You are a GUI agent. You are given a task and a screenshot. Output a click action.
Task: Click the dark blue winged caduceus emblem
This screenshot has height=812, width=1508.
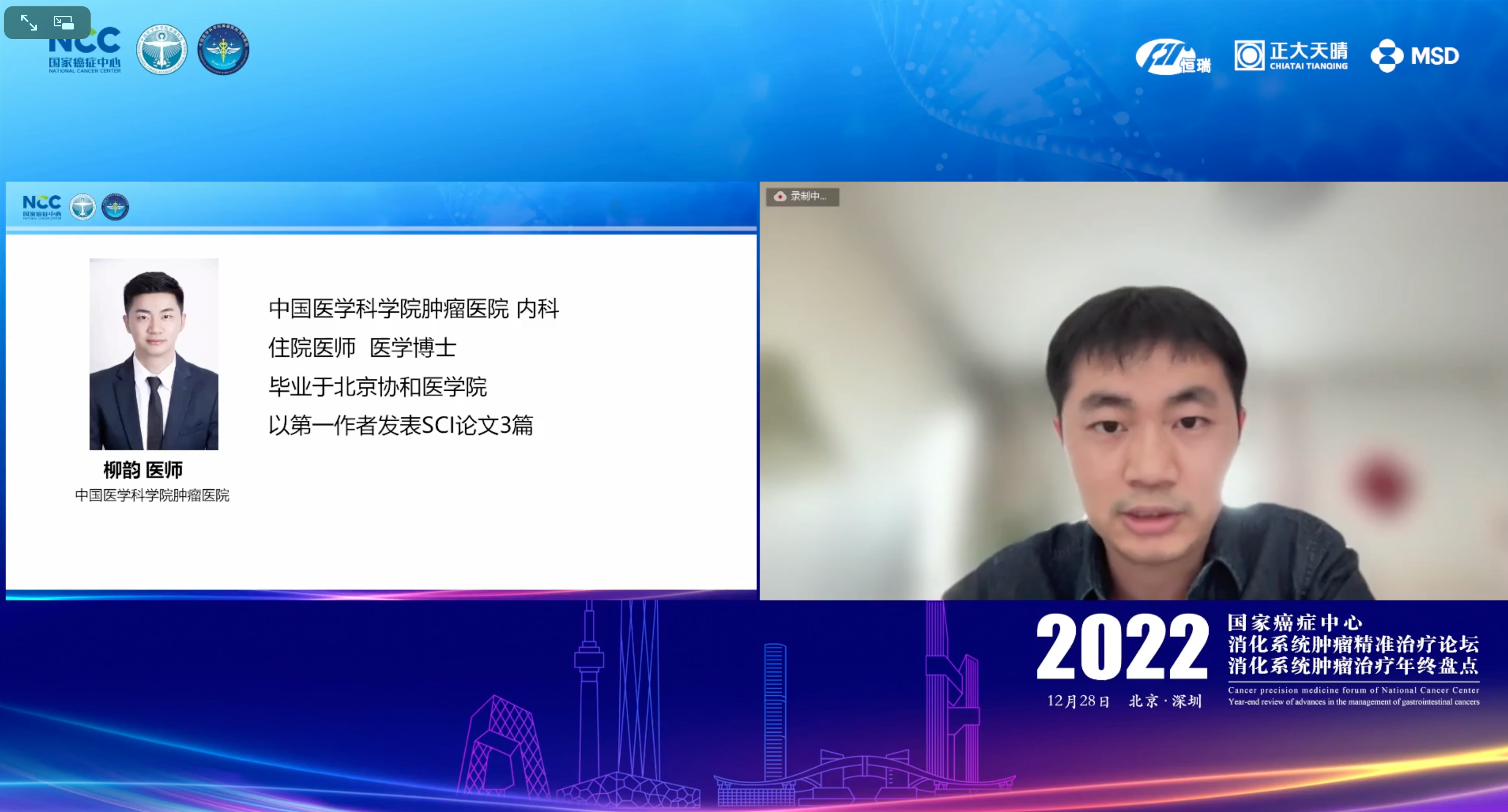pyautogui.click(x=223, y=49)
